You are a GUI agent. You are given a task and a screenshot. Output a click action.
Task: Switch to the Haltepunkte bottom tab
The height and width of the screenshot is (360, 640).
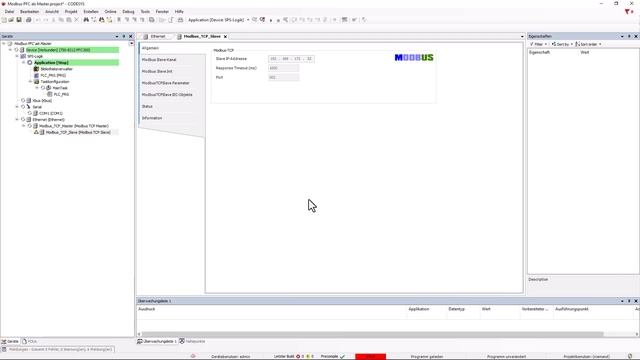[x=192, y=341]
